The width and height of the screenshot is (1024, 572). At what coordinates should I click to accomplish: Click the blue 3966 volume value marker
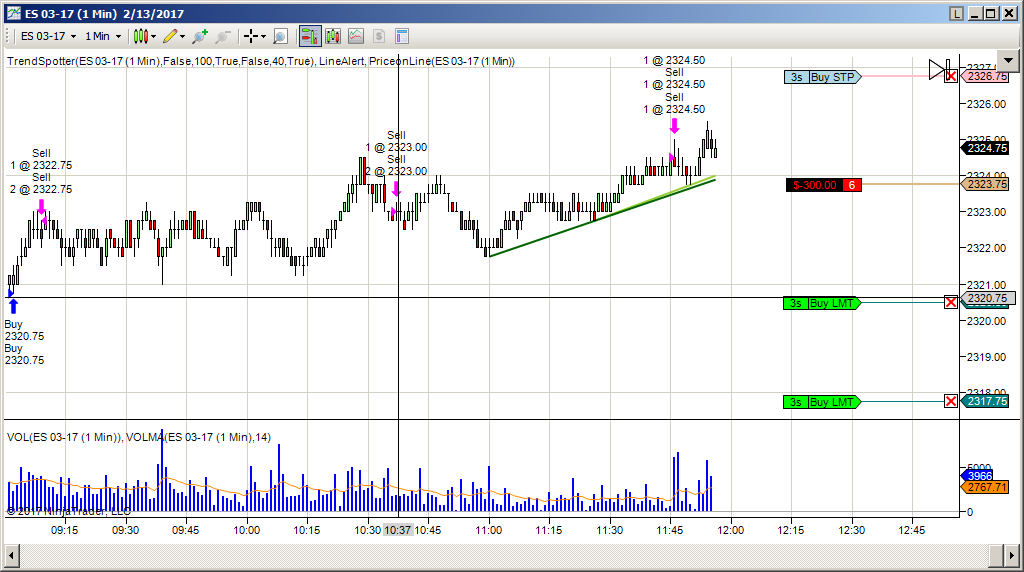979,476
